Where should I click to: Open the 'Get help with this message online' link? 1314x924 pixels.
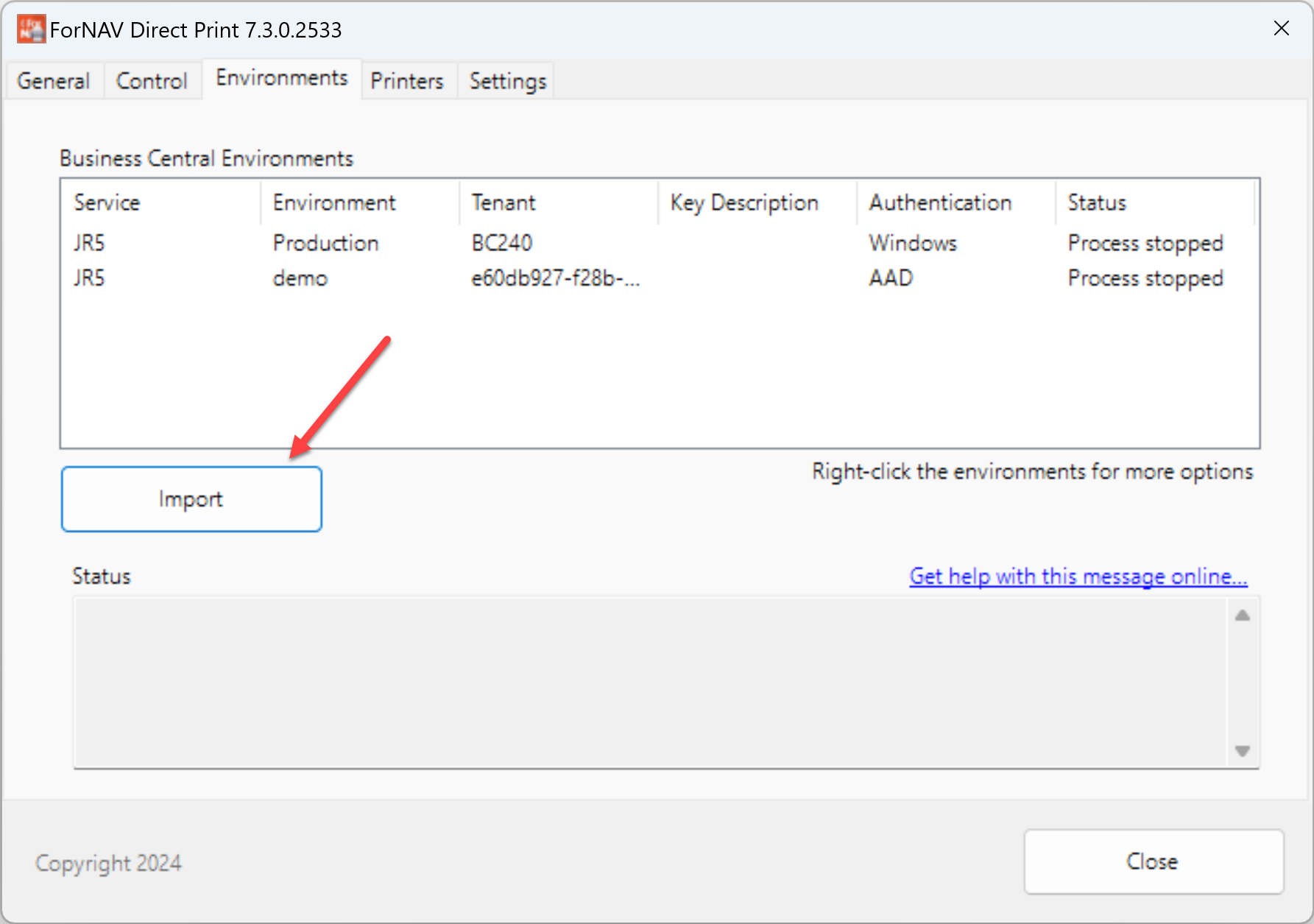click(x=1078, y=576)
